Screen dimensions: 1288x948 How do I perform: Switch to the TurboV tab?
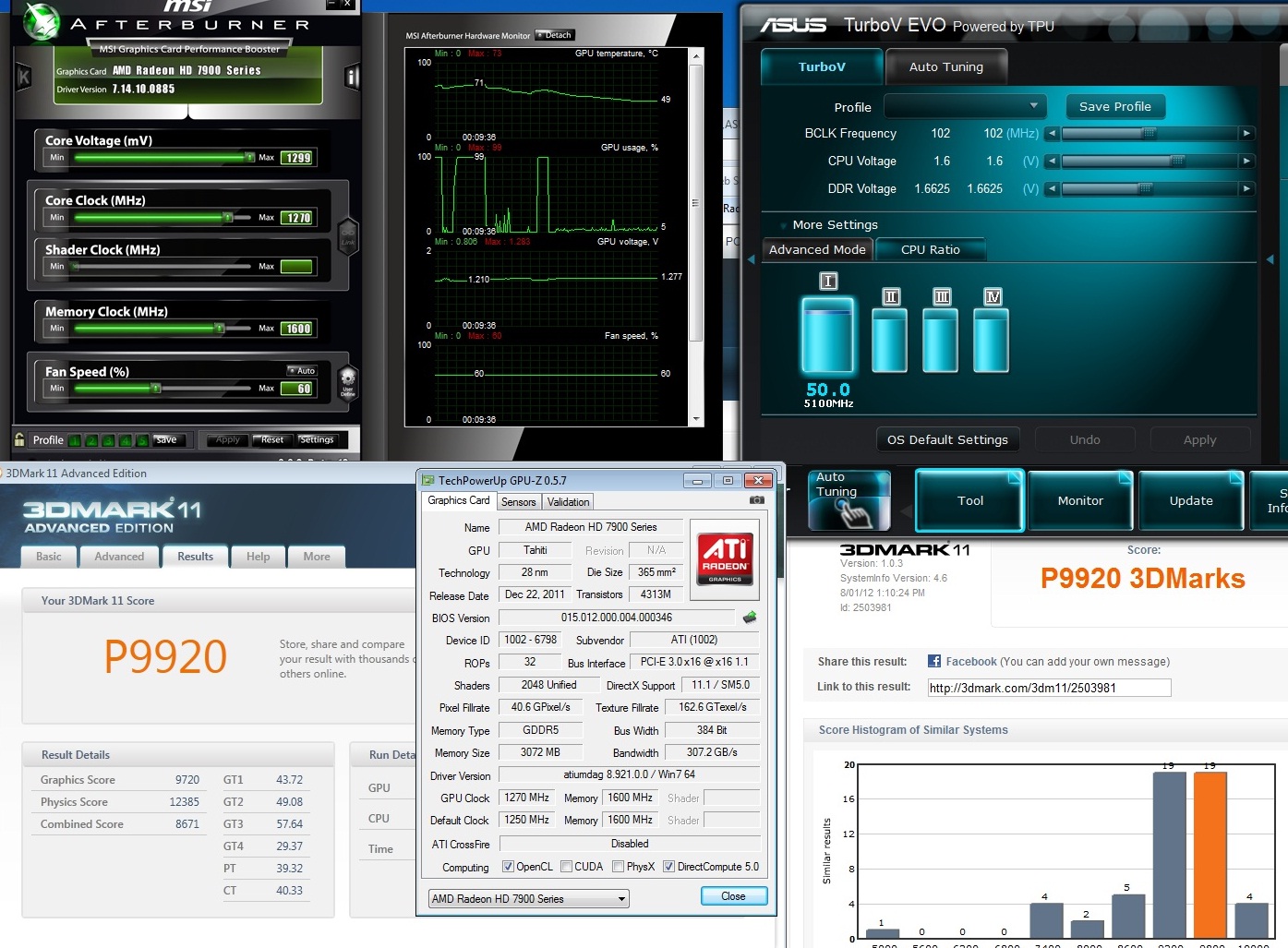822,66
